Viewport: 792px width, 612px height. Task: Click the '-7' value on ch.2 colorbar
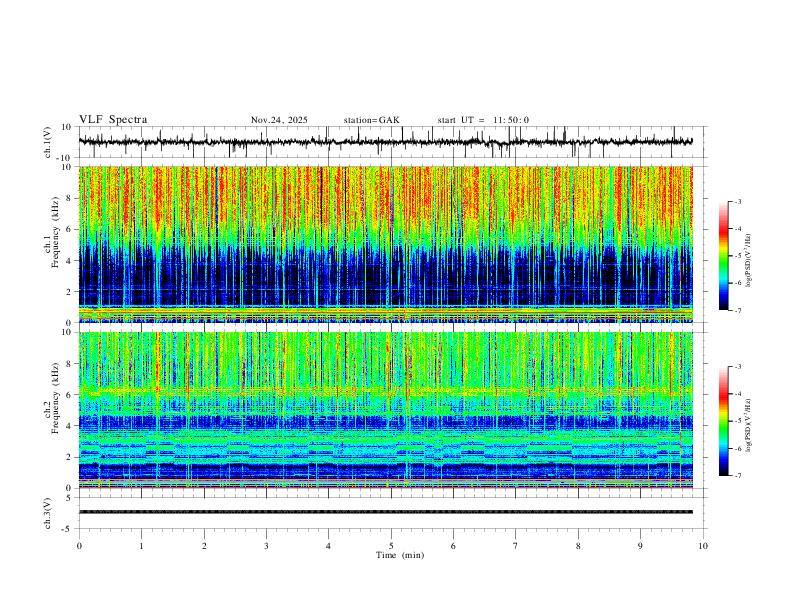click(x=737, y=476)
